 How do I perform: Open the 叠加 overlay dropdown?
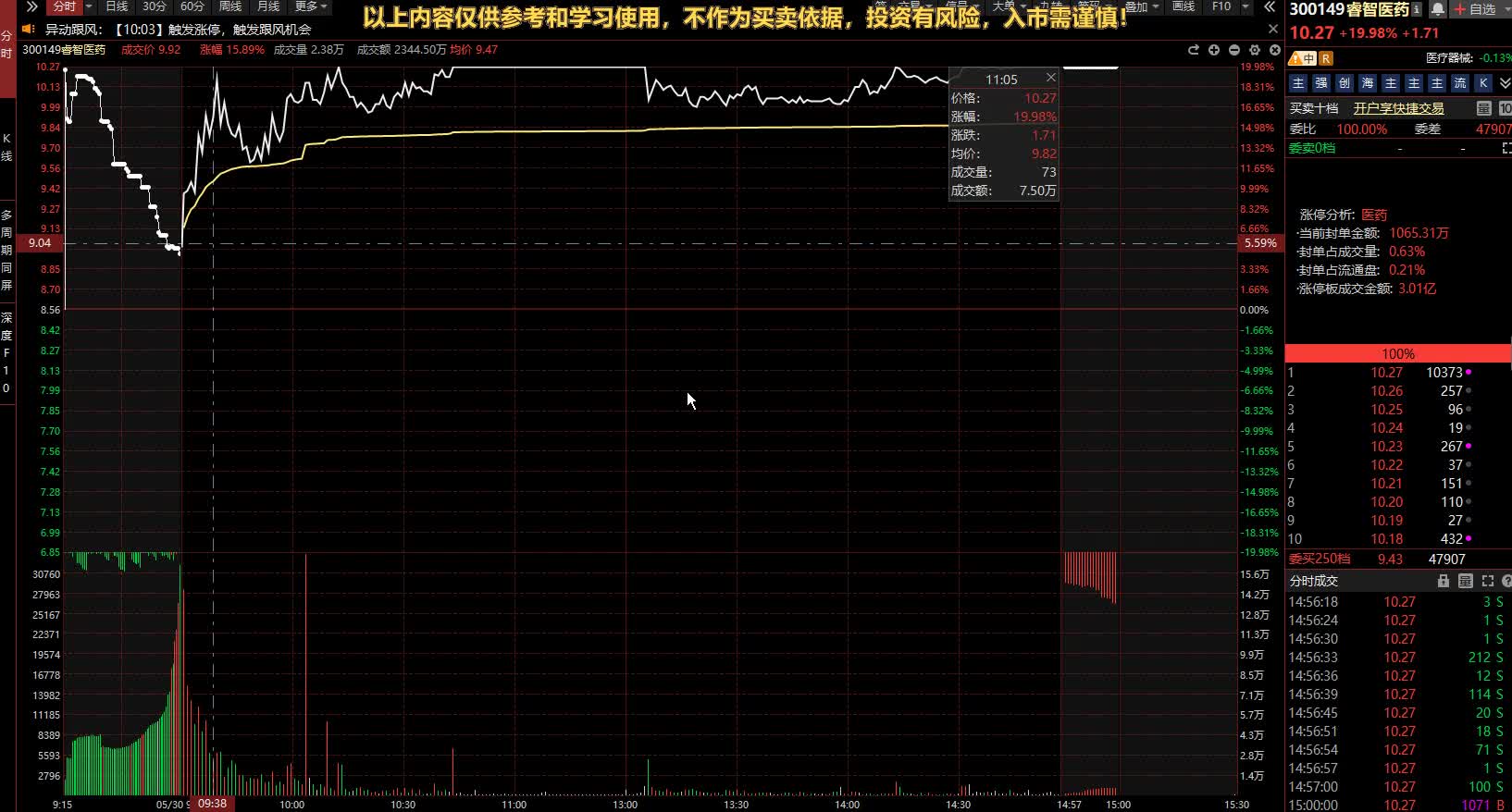(x=1141, y=6)
